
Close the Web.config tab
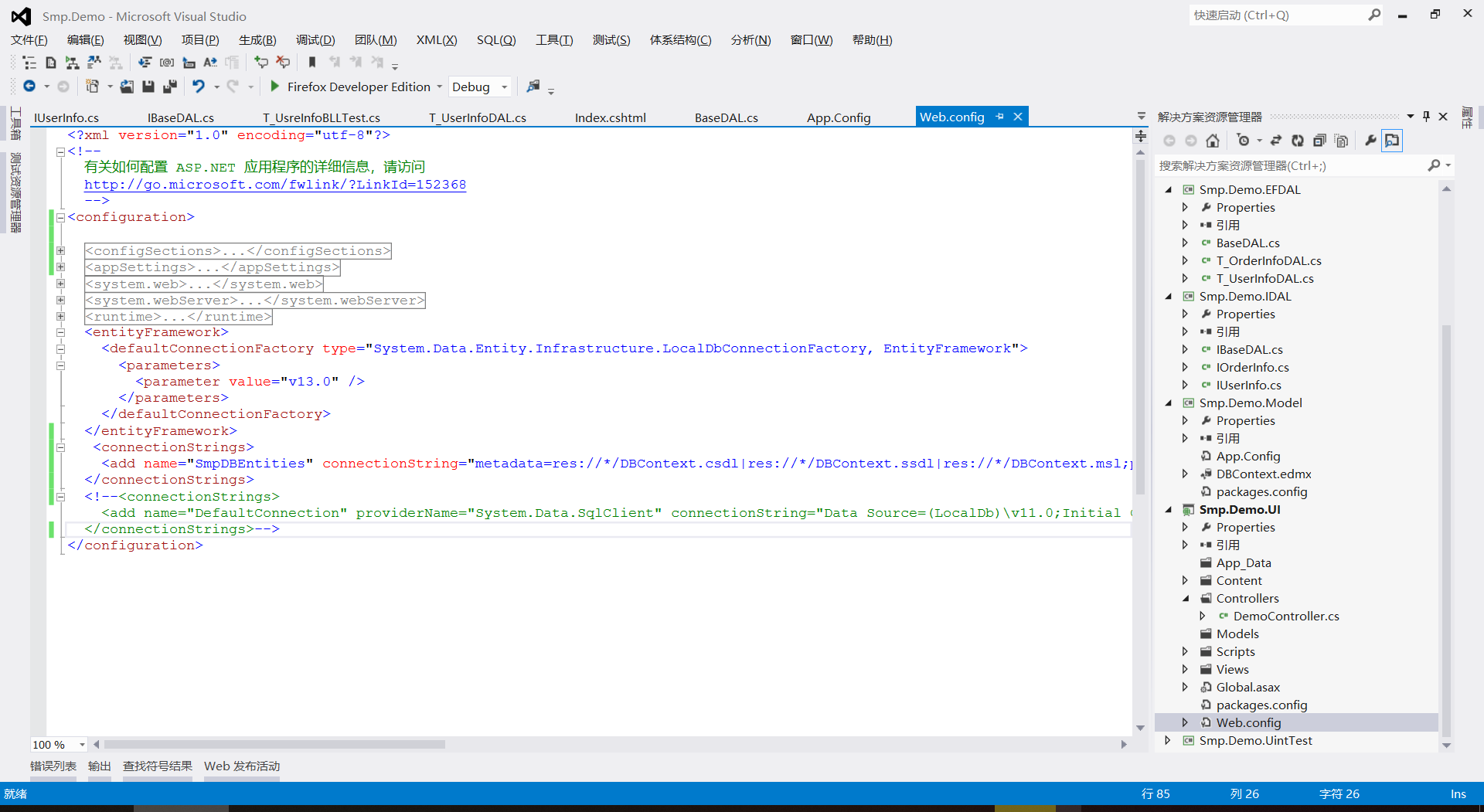click(x=1018, y=117)
